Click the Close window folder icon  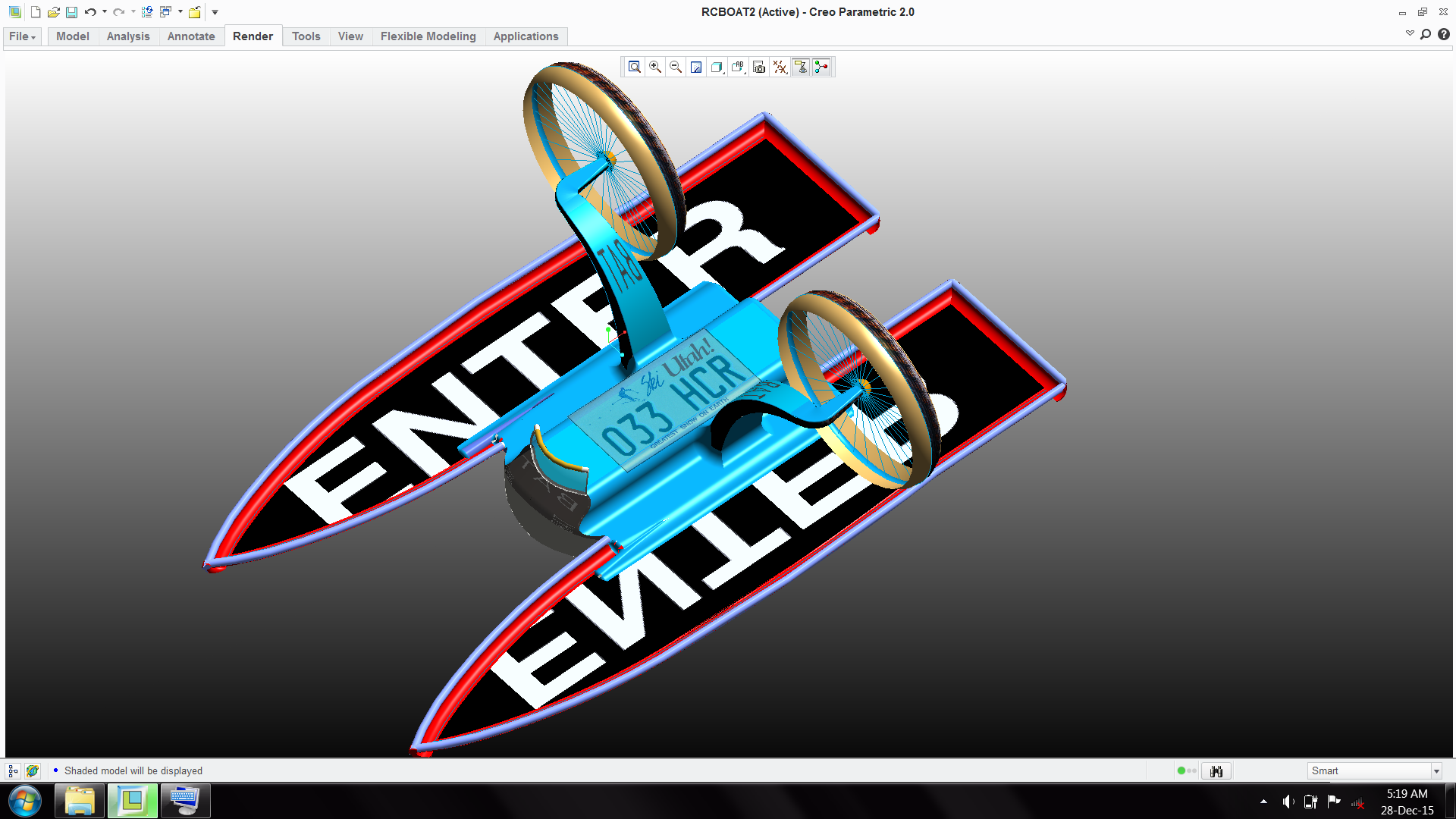[195, 12]
